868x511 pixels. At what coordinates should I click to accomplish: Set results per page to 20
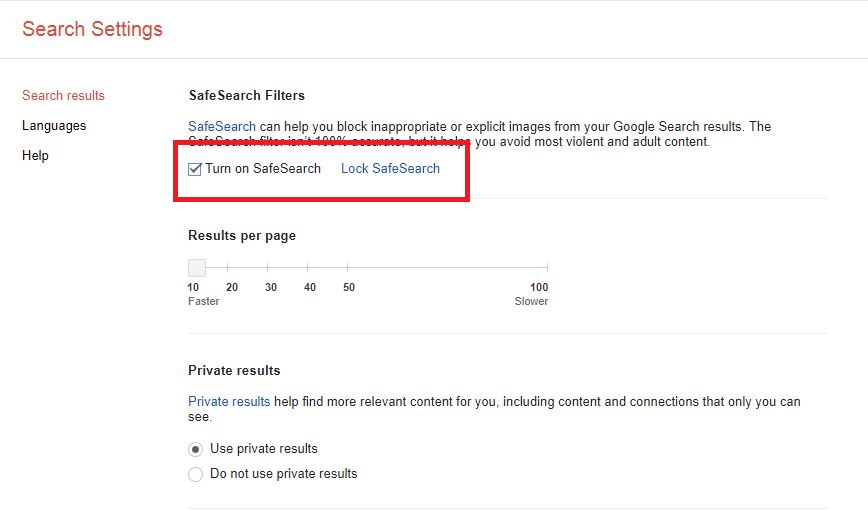tap(228, 268)
